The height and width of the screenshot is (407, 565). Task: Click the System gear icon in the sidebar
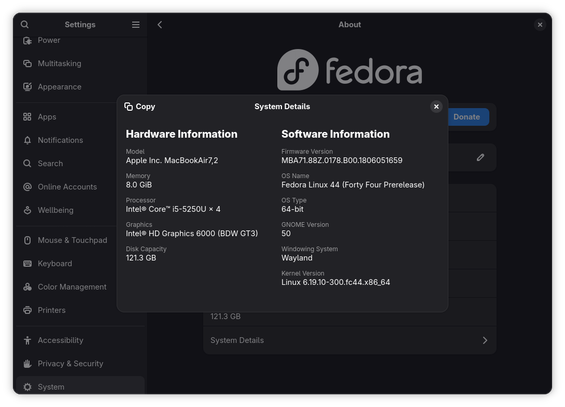(27, 387)
